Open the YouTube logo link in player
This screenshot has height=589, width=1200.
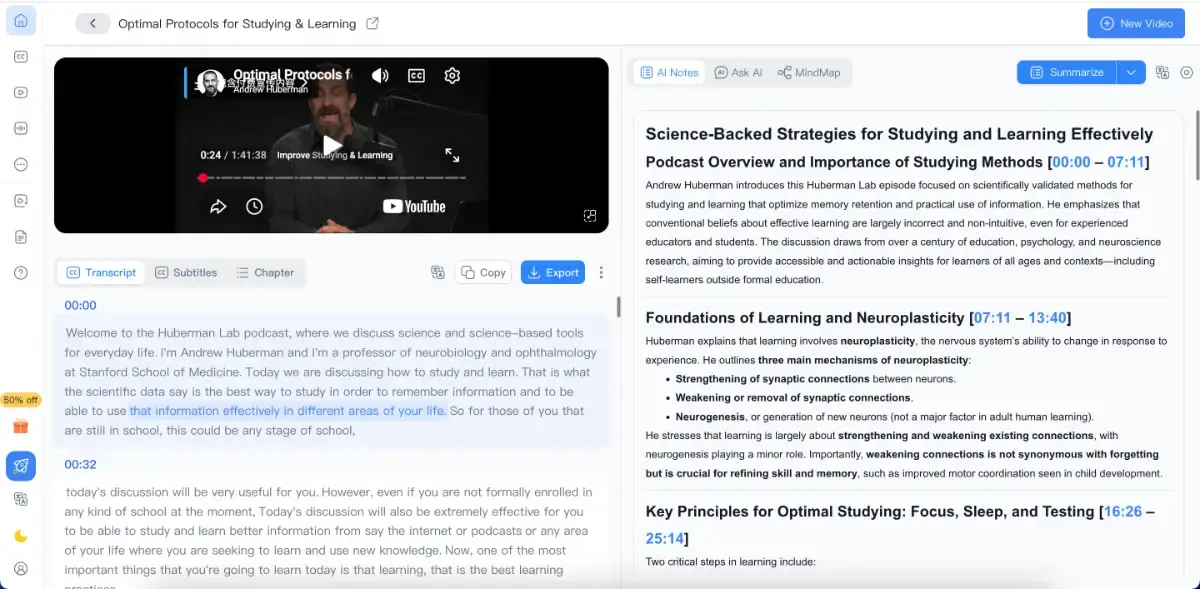(x=414, y=206)
